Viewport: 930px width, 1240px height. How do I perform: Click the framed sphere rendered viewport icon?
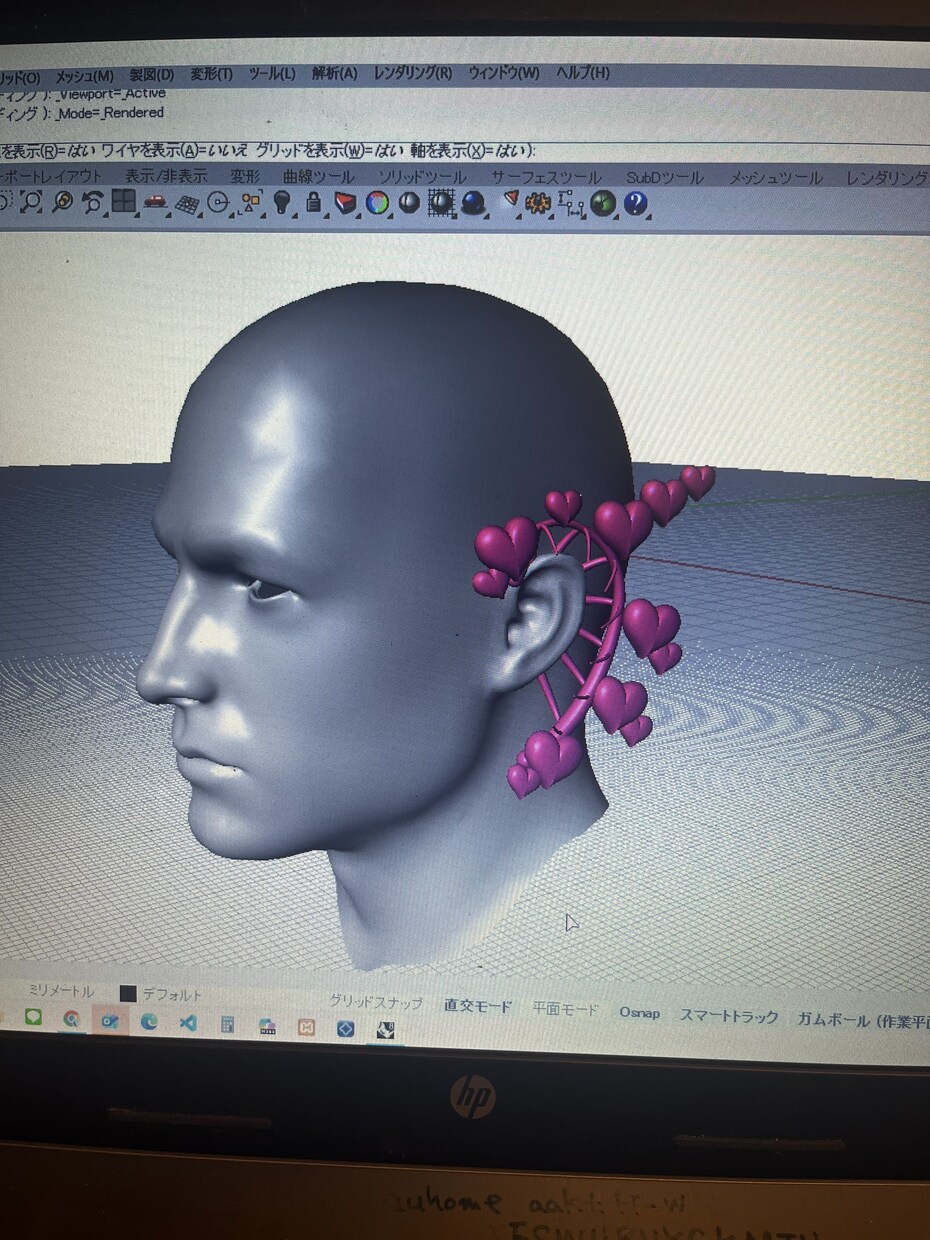(441, 203)
